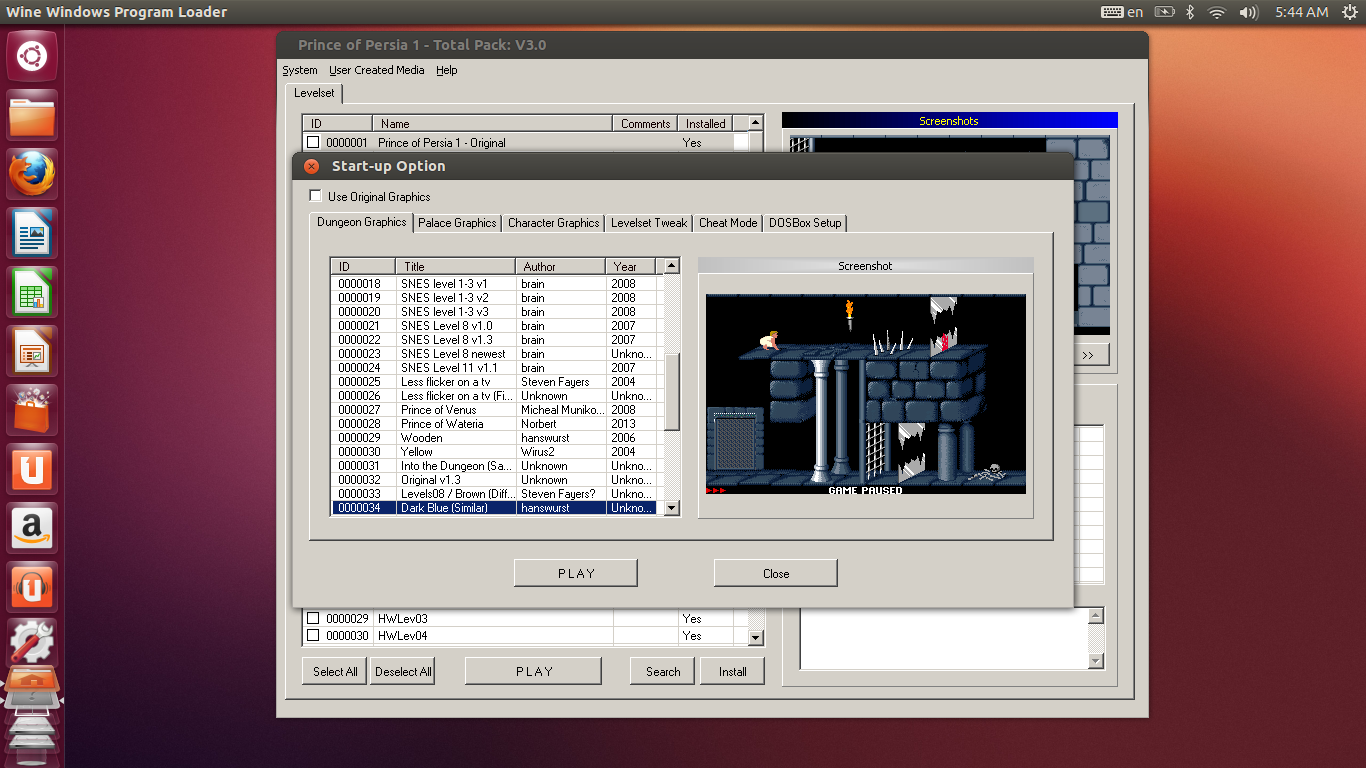Launch the Files manager from the dock
The width and height of the screenshot is (1366, 768).
(x=32, y=115)
